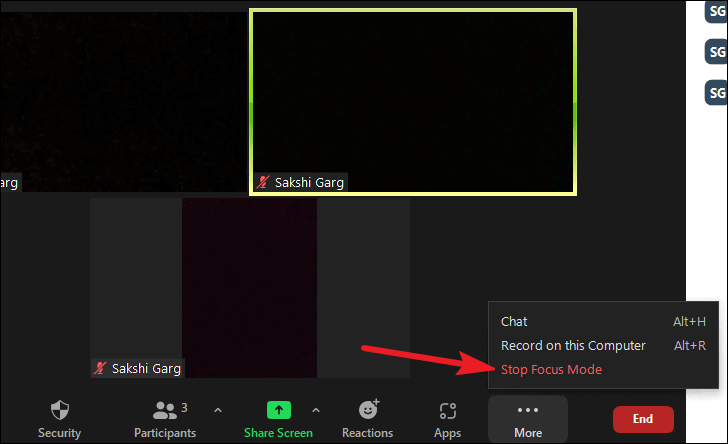Click the Share Screen label text
Image resolution: width=728 pixels, height=444 pixels.
[278, 433]
